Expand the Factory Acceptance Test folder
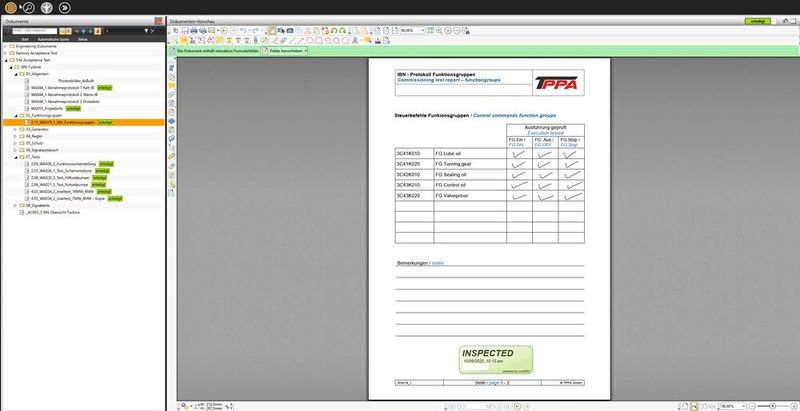 [x=5, y=53]
